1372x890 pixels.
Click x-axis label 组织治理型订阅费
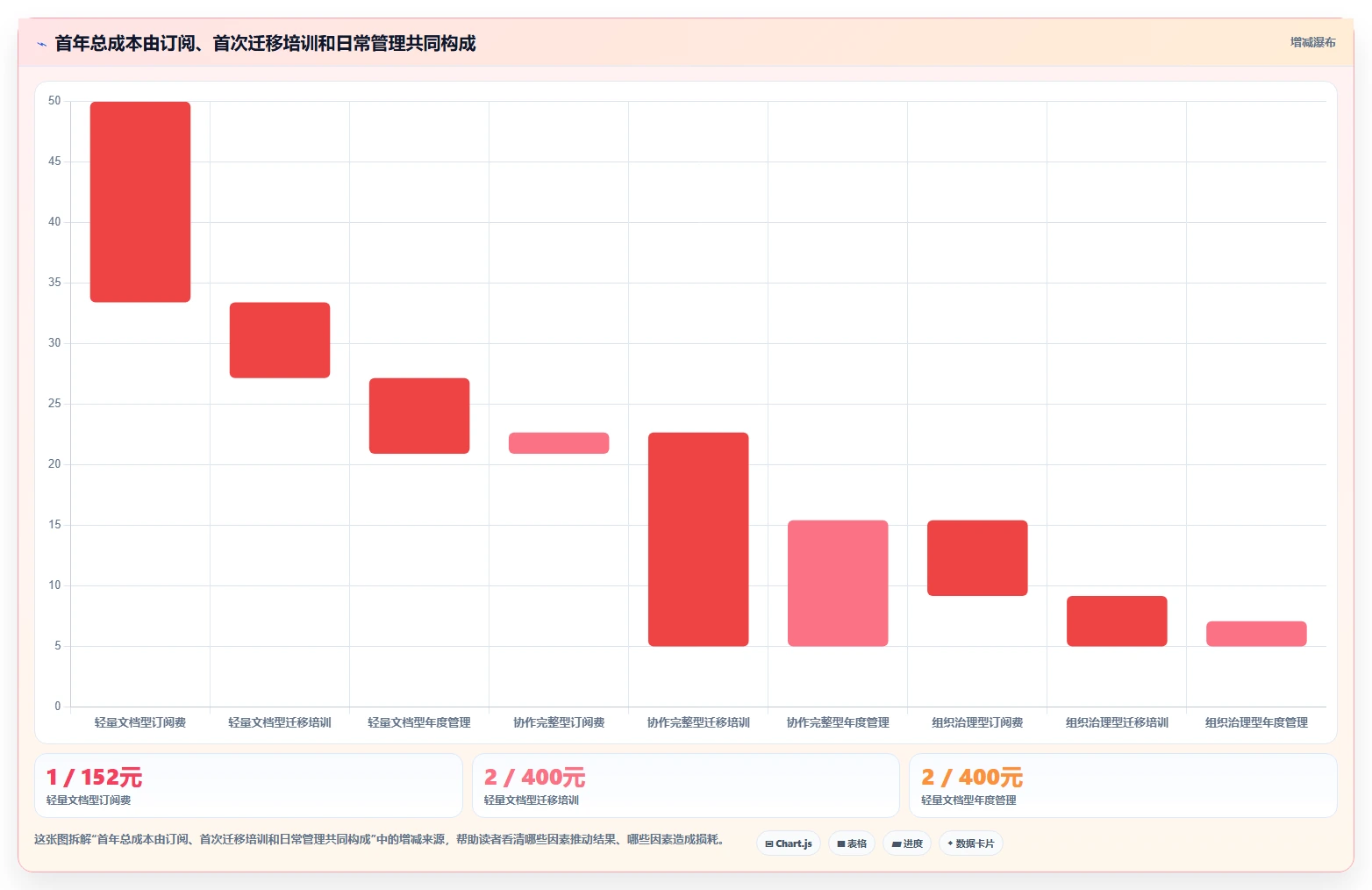977,722
